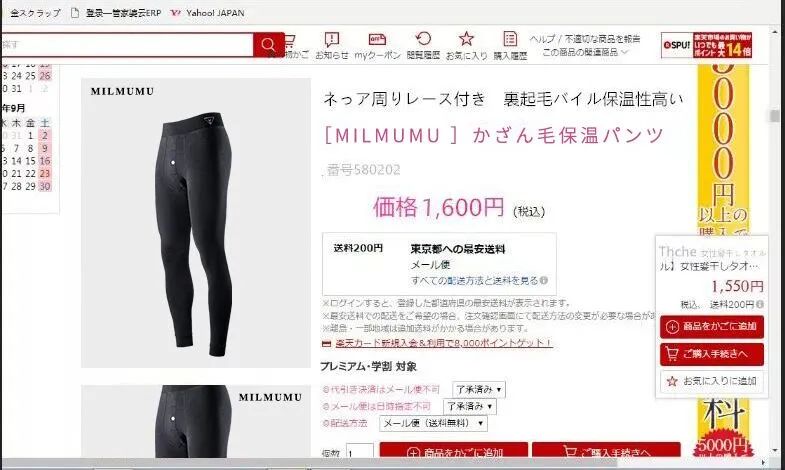Open the 配送方法 メール便 dropdown

click(x=433, y=423)
